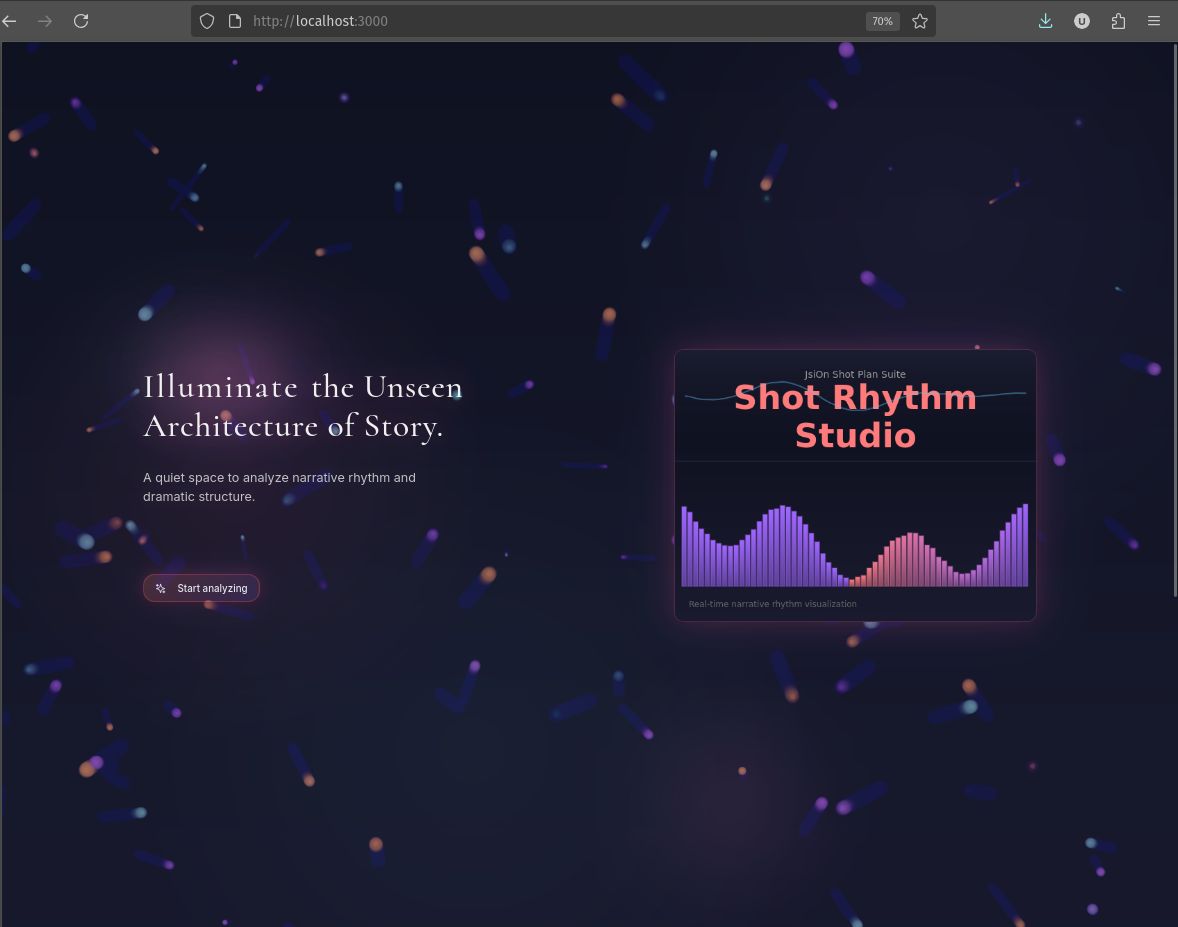This screenshot has width=1178, height=927.
Task: Open the Extensions puzzle-piece icon
Action: [x=1118, y=20]
